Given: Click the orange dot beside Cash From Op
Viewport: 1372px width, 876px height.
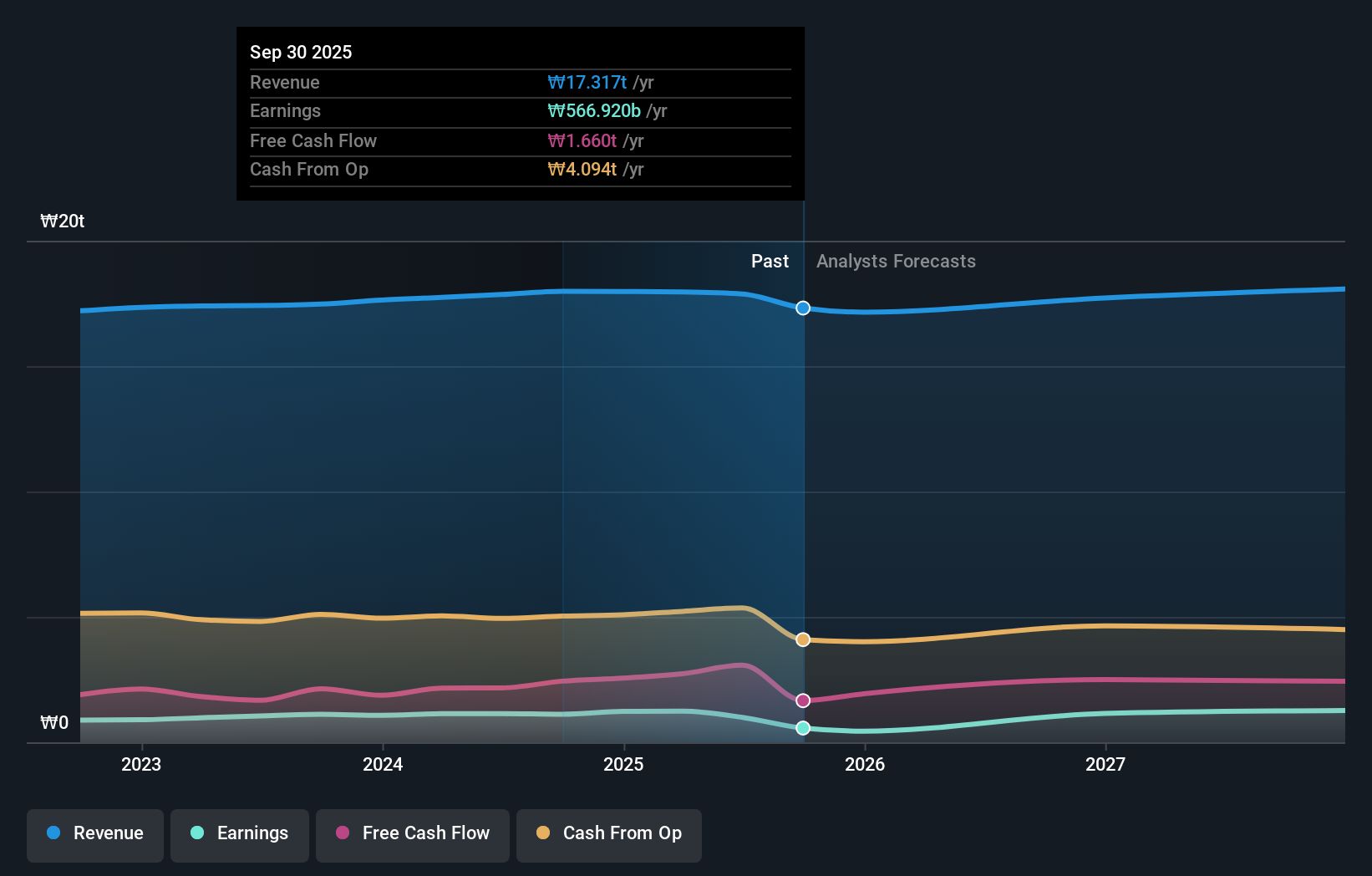Looking at the screenshot, I should [542, 833].
